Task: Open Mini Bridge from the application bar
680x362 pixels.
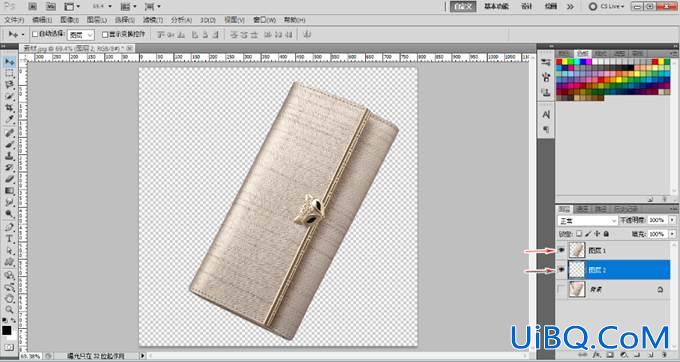Action: point(51,7)
